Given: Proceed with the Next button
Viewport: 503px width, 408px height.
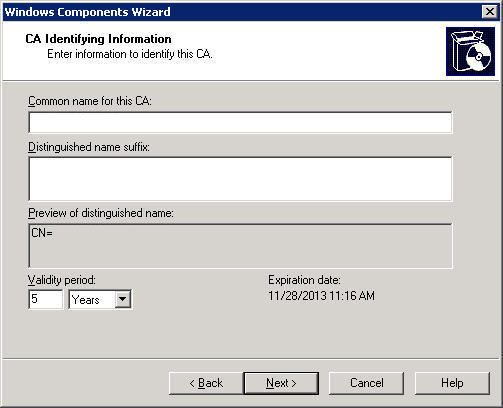Looking at the screenshot, I should coord(281,383).
